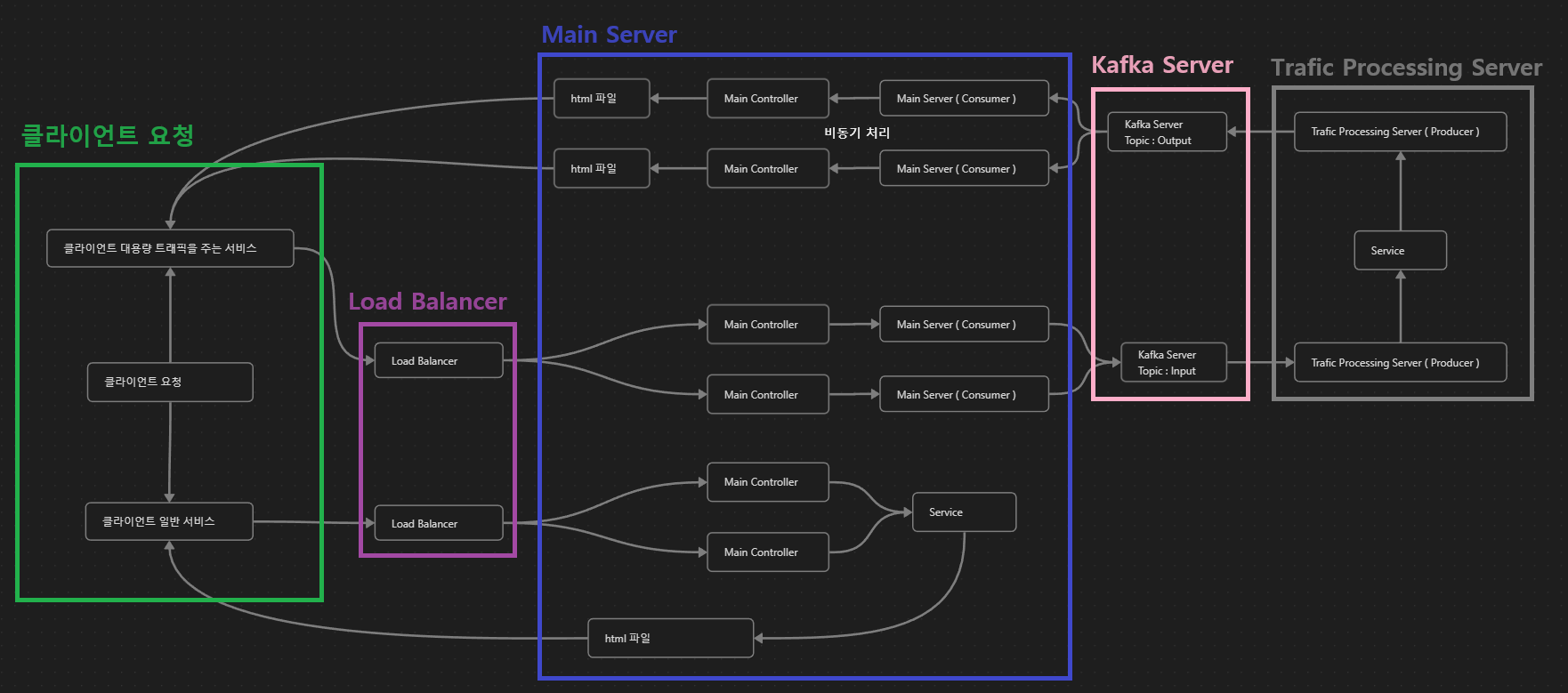Select the Service node inside Main Server group

pyautogui.click(x=965, y=512)
